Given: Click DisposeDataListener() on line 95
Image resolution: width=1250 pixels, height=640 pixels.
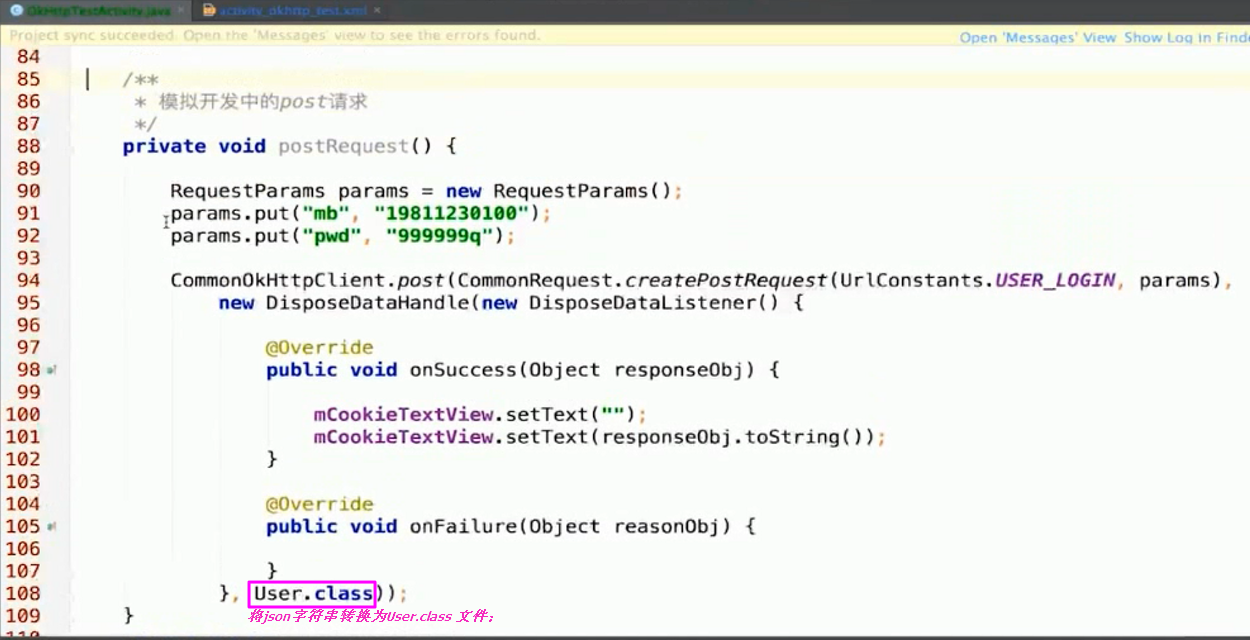Looking at the screenshot, I should coord(653,303).
